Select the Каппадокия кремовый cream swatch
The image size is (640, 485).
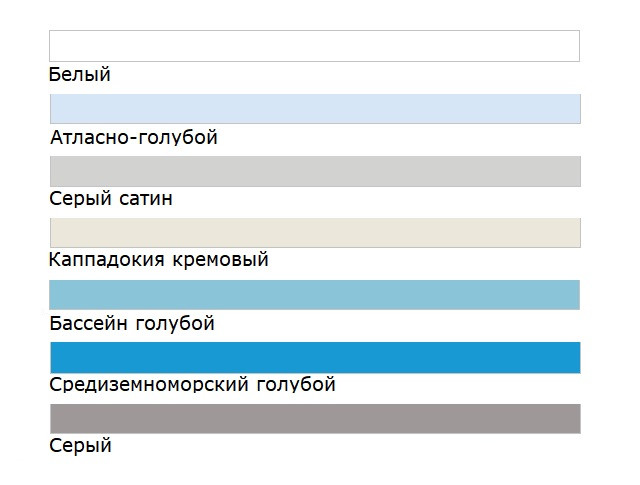[x=314, y=233]
